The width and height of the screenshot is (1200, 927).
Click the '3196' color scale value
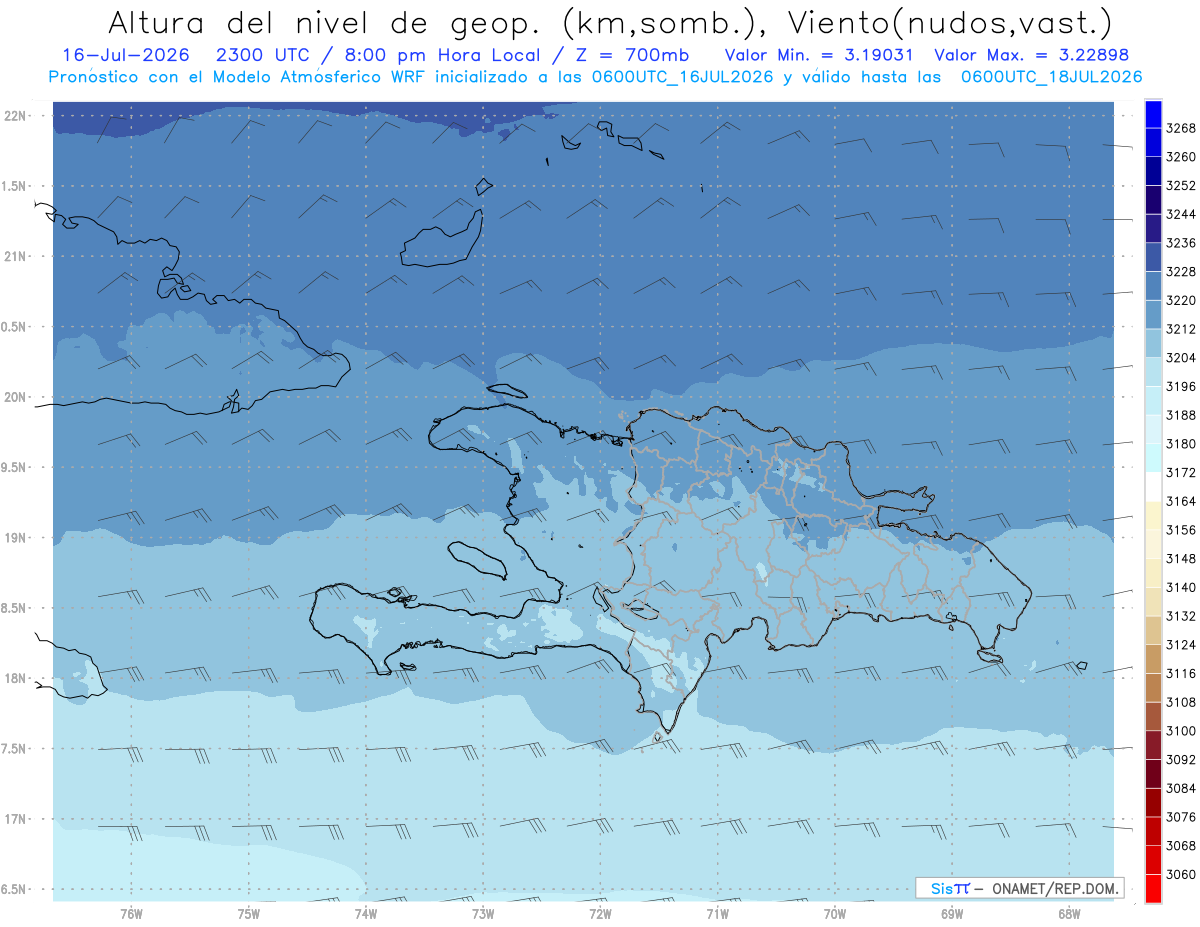1181,386
